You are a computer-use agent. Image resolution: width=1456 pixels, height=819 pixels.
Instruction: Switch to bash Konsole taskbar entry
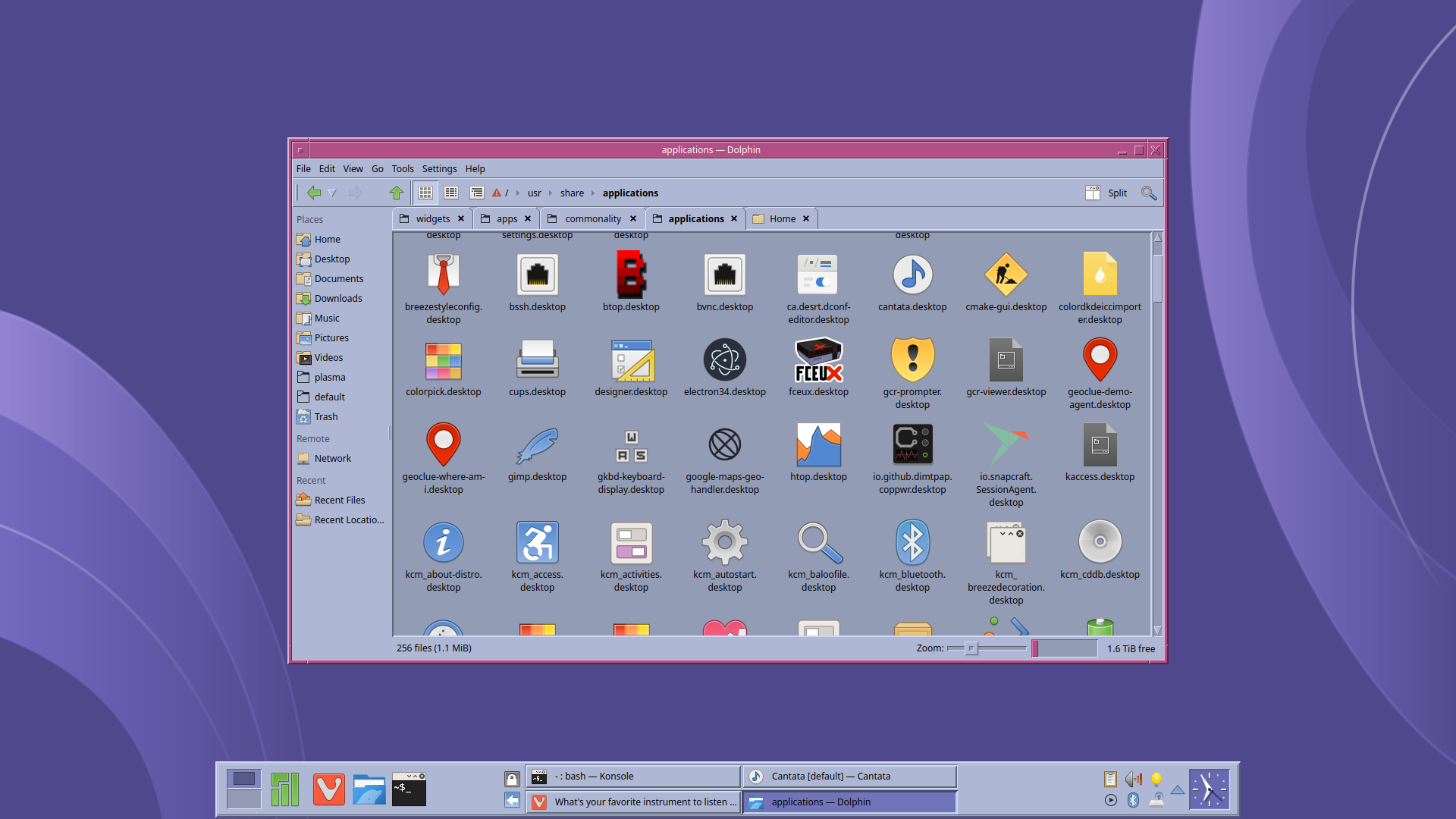(633, 777)
